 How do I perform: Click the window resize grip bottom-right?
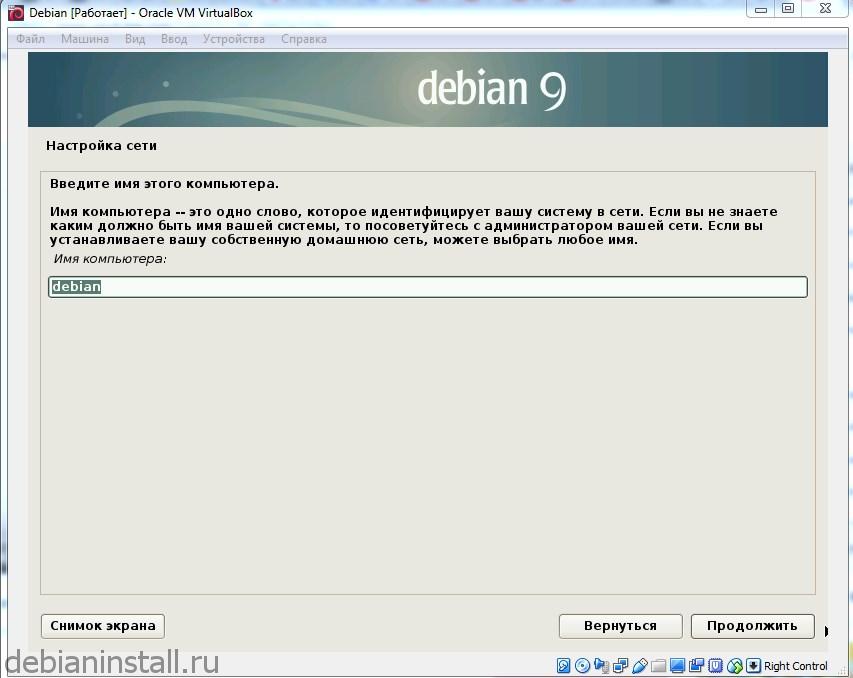(x=845, y=670)
